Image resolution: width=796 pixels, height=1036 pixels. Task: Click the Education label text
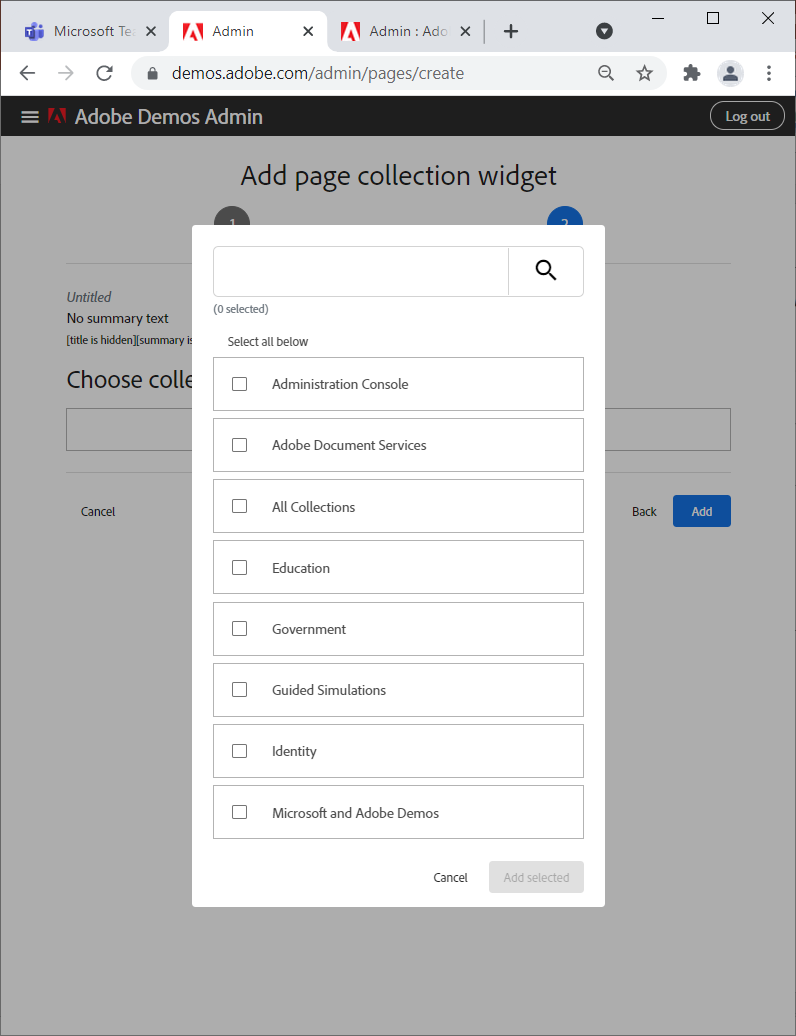(x=301, y=568)
